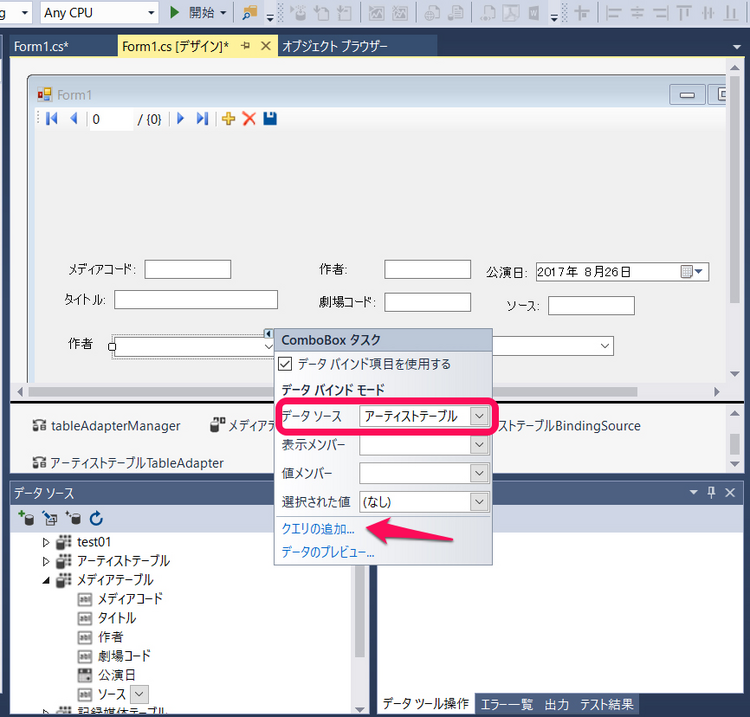750x717 pixels.
Task: Expand the test01 tree node
Action: click(46, 542)
